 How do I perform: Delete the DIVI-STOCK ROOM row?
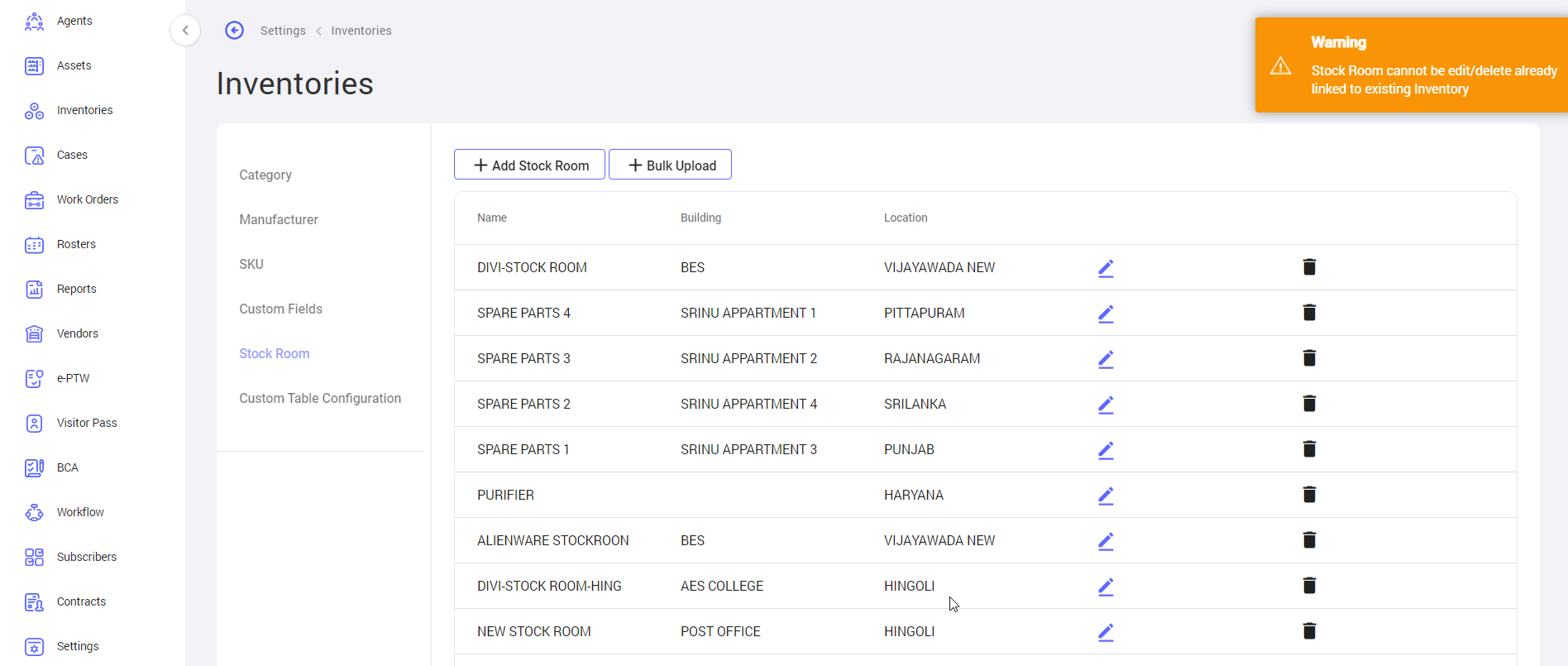[x=1309, y=267]
